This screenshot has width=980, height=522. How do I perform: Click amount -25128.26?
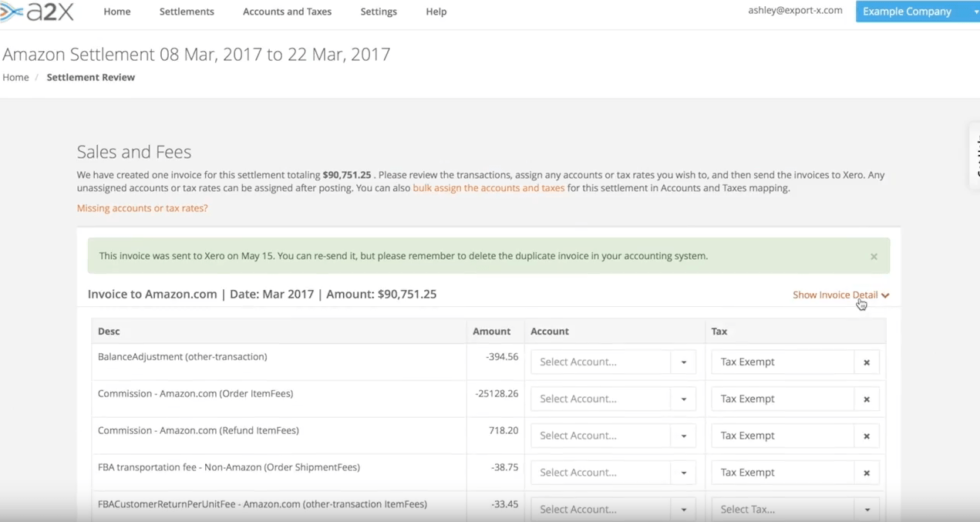click(497, 393)
